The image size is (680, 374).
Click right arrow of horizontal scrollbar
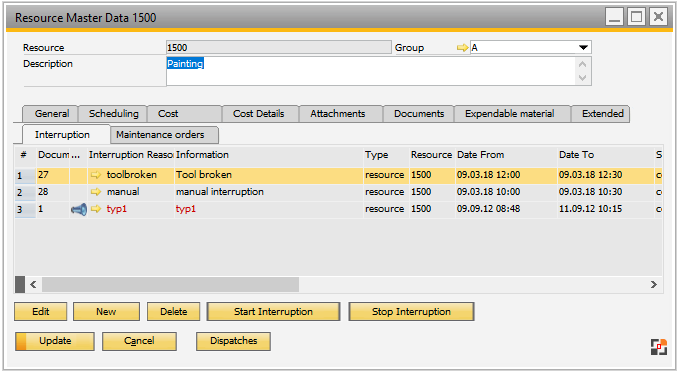click(x=654, y=285)
